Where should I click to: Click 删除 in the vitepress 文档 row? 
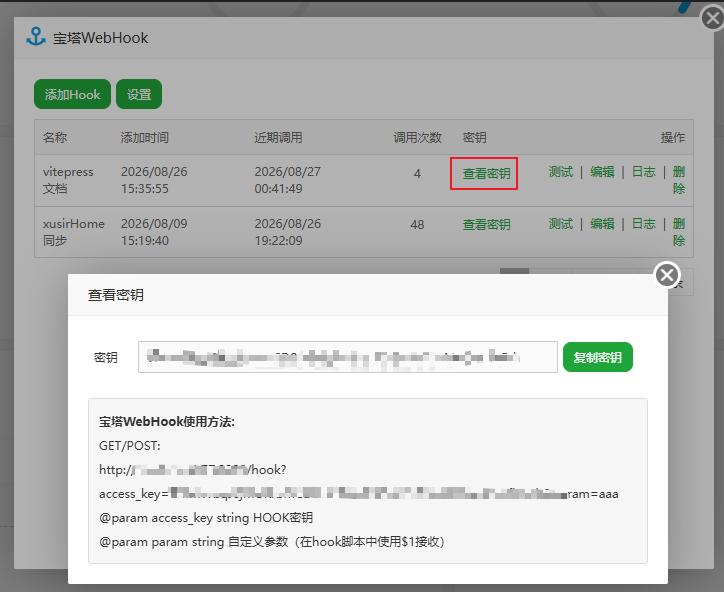click(x=679, y=180)
